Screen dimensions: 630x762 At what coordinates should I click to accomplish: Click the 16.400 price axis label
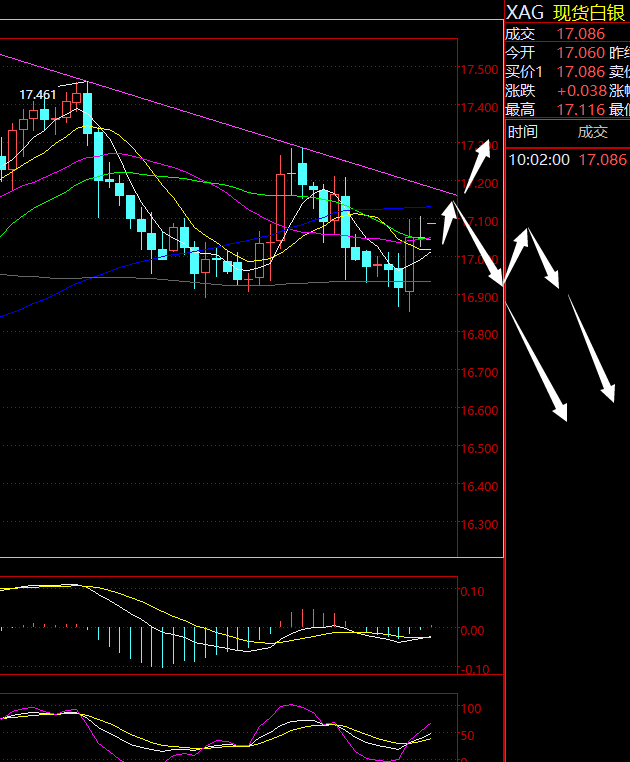(x=479, y=486)
